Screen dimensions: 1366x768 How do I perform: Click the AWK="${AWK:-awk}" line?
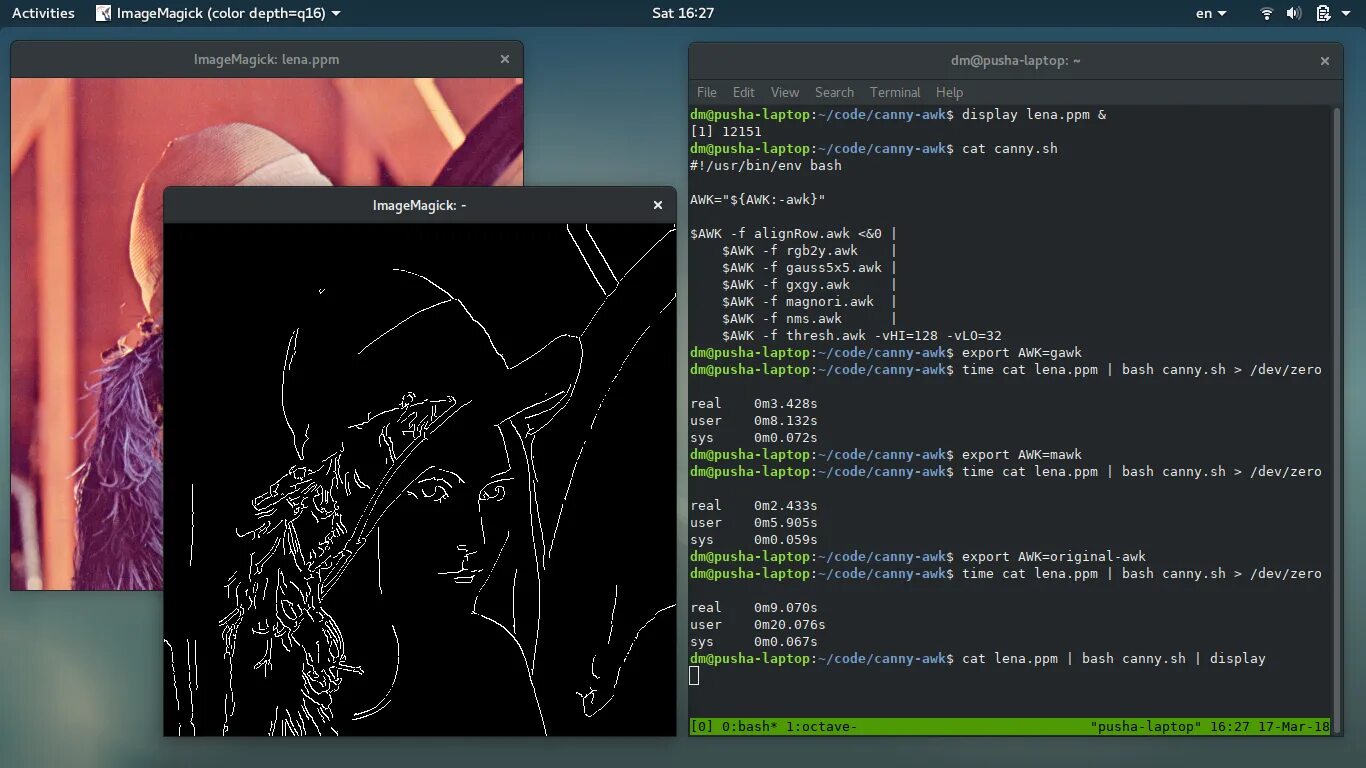click(758, 200)
